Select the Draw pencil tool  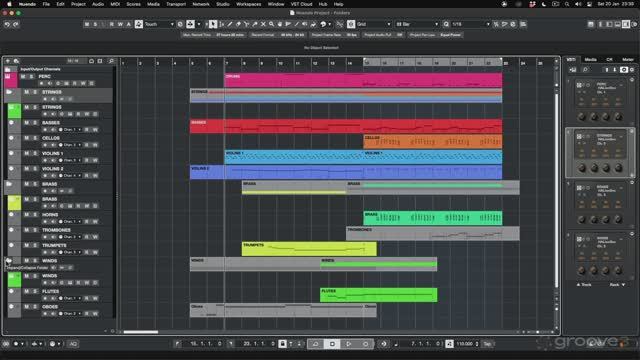tap(230, 24)
